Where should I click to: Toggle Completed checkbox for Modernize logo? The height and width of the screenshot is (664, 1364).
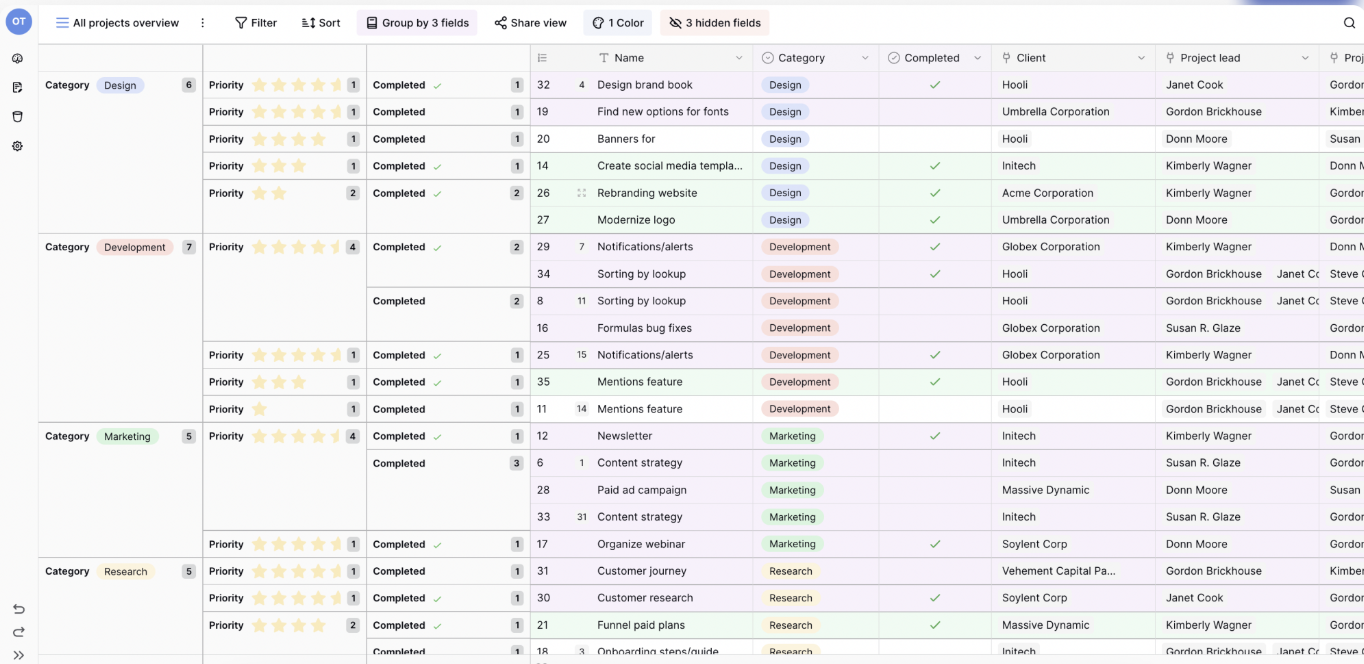point(935,220)
